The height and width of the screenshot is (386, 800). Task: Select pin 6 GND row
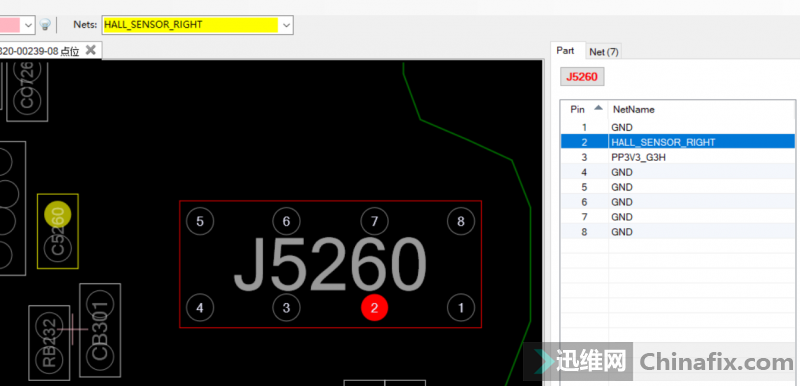click(678, 202)
